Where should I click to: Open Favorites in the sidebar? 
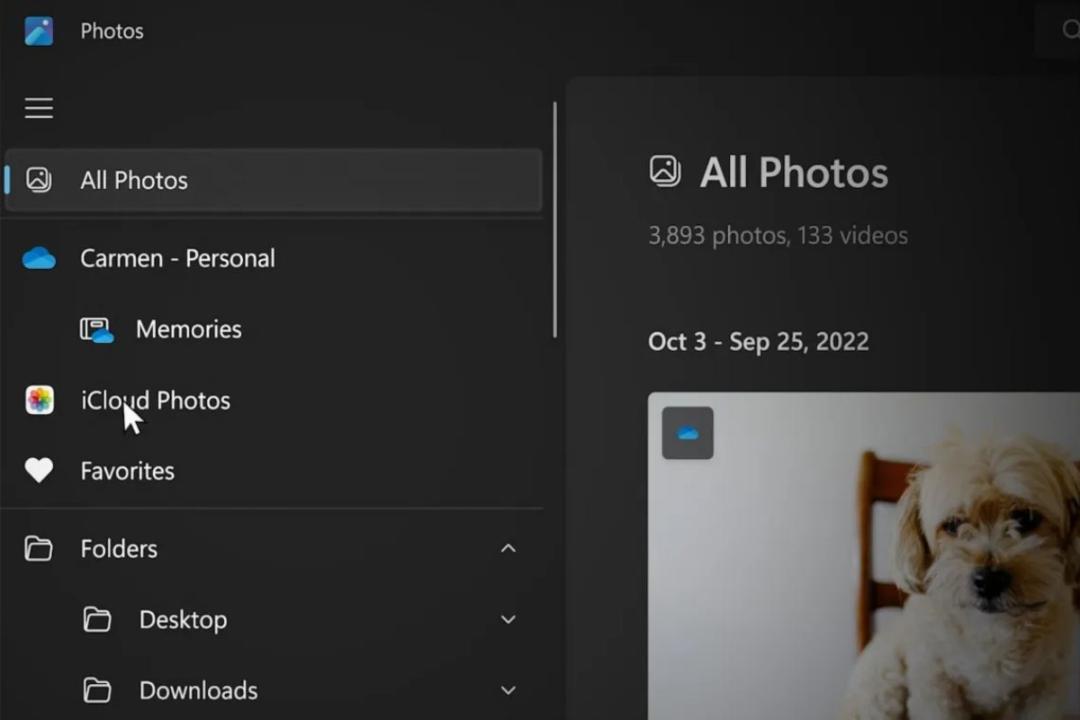pos(273,471)
